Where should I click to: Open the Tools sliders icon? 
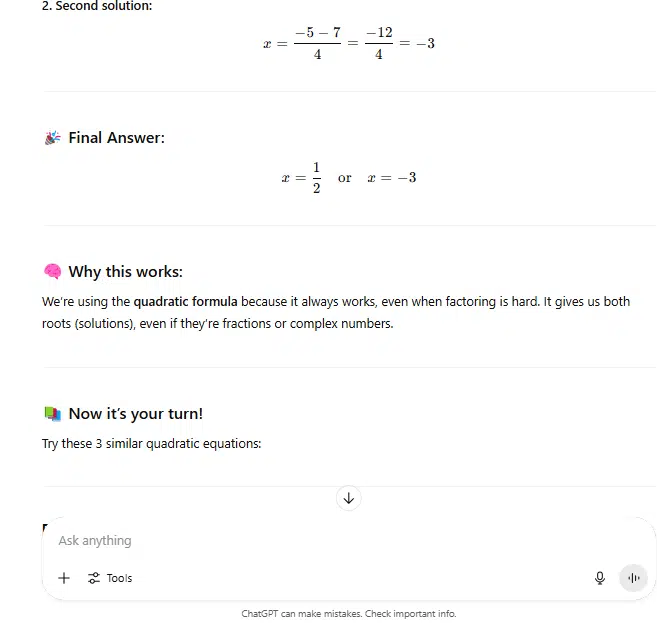[x=93, y=578]
